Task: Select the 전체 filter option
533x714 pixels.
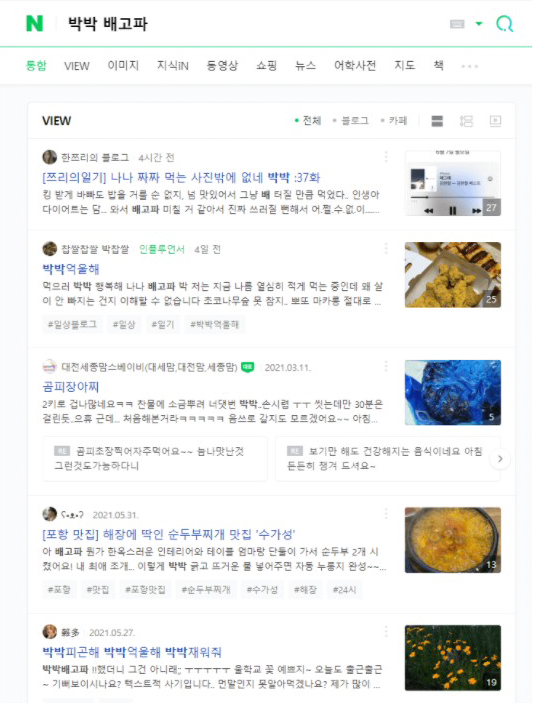Action: pos(308,120)
